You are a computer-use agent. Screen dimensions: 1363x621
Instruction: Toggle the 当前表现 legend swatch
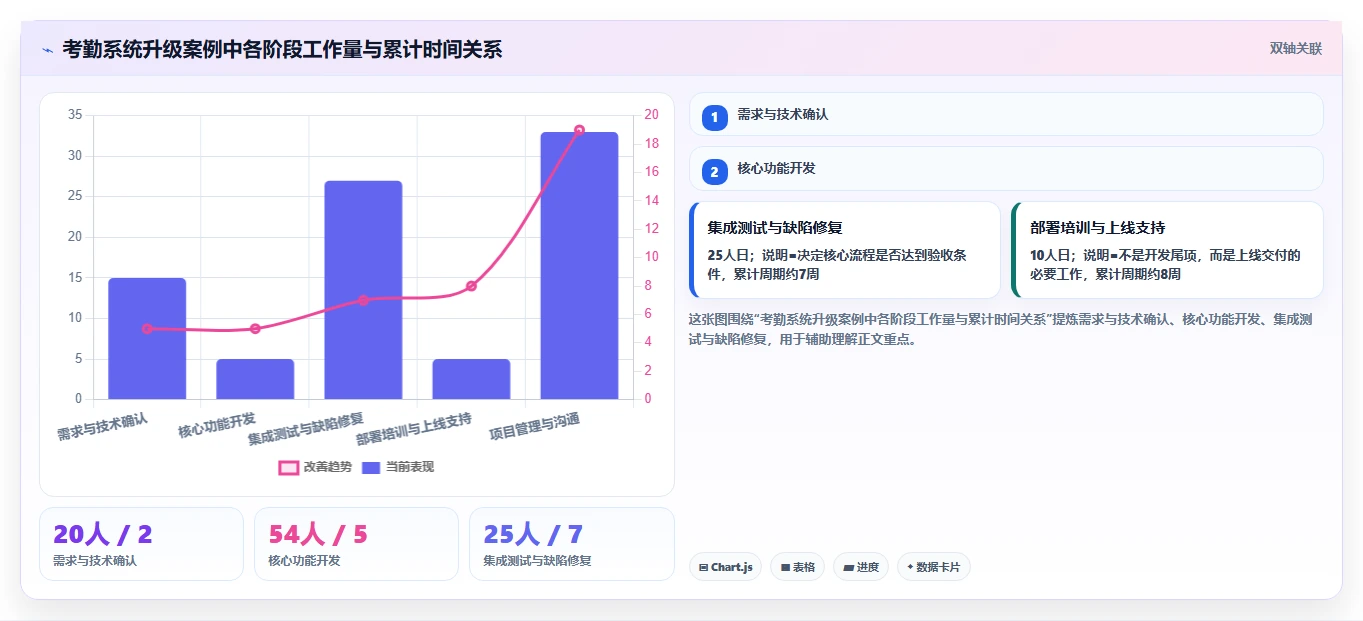[371, 467]
